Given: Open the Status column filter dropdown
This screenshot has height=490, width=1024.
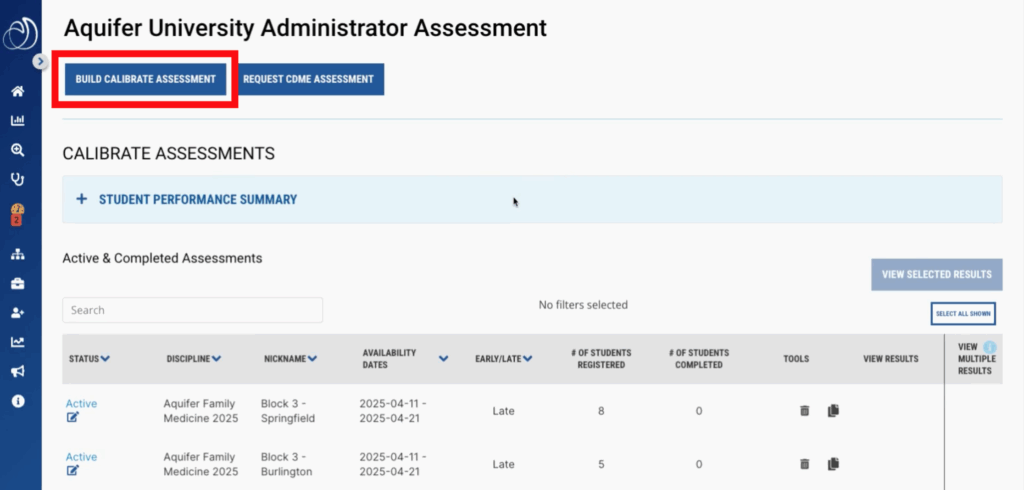Looking at the screenshot, I should 105,359.
